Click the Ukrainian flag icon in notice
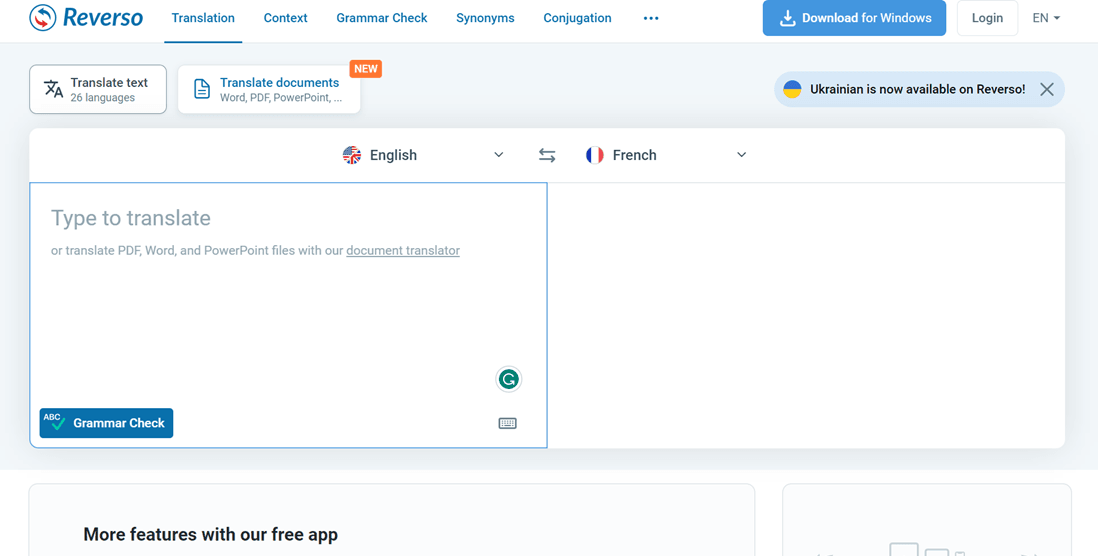 point(792,89)
